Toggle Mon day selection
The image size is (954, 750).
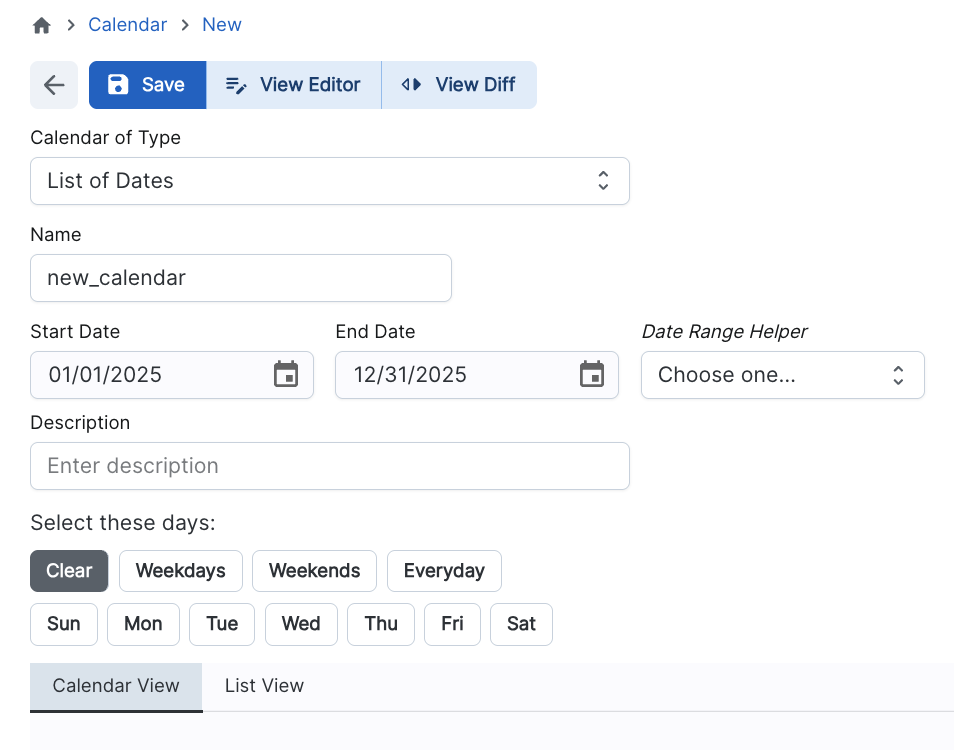[x=143, y=624]
